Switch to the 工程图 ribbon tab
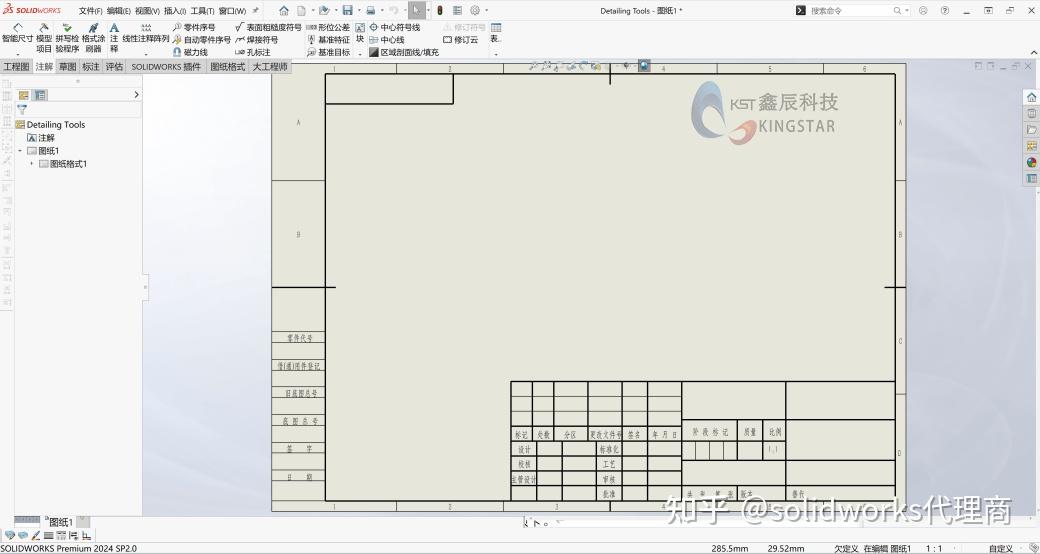Image resolution: width=1040 pixels, height=554 pixels. (x=17, y=66)
